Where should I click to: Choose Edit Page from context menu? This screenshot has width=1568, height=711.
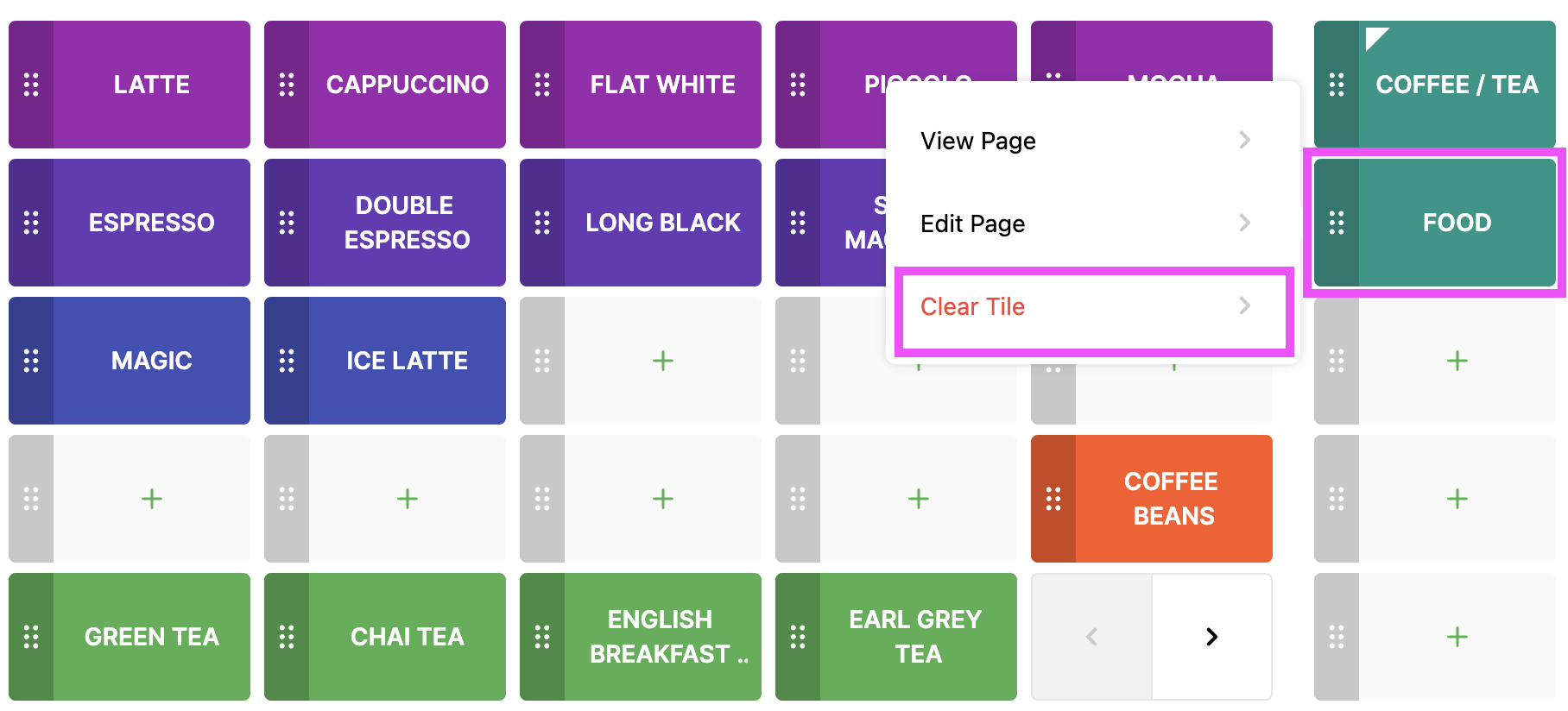pos(973,223)
